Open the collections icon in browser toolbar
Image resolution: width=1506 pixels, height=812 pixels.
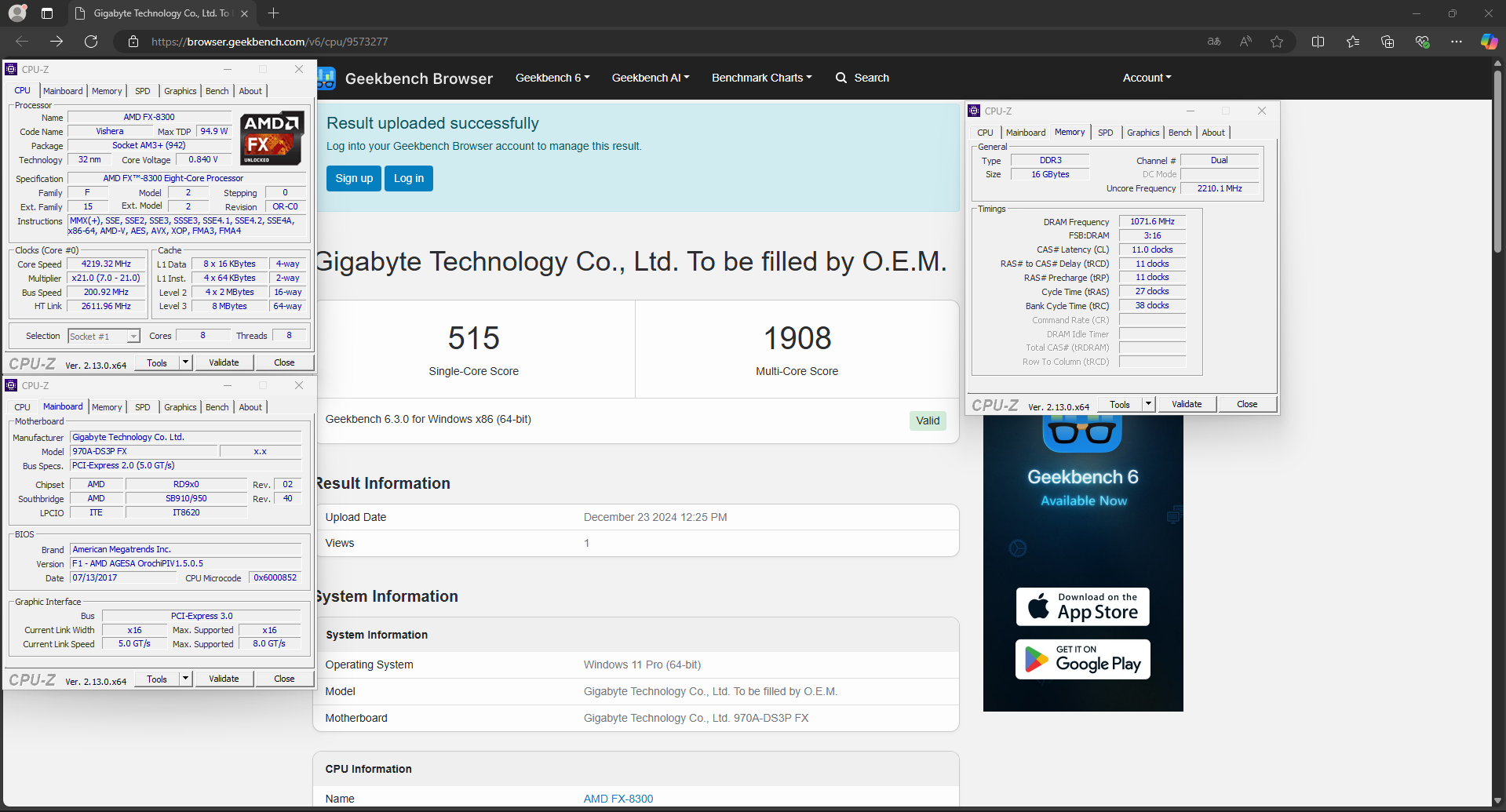point(1387,42)
